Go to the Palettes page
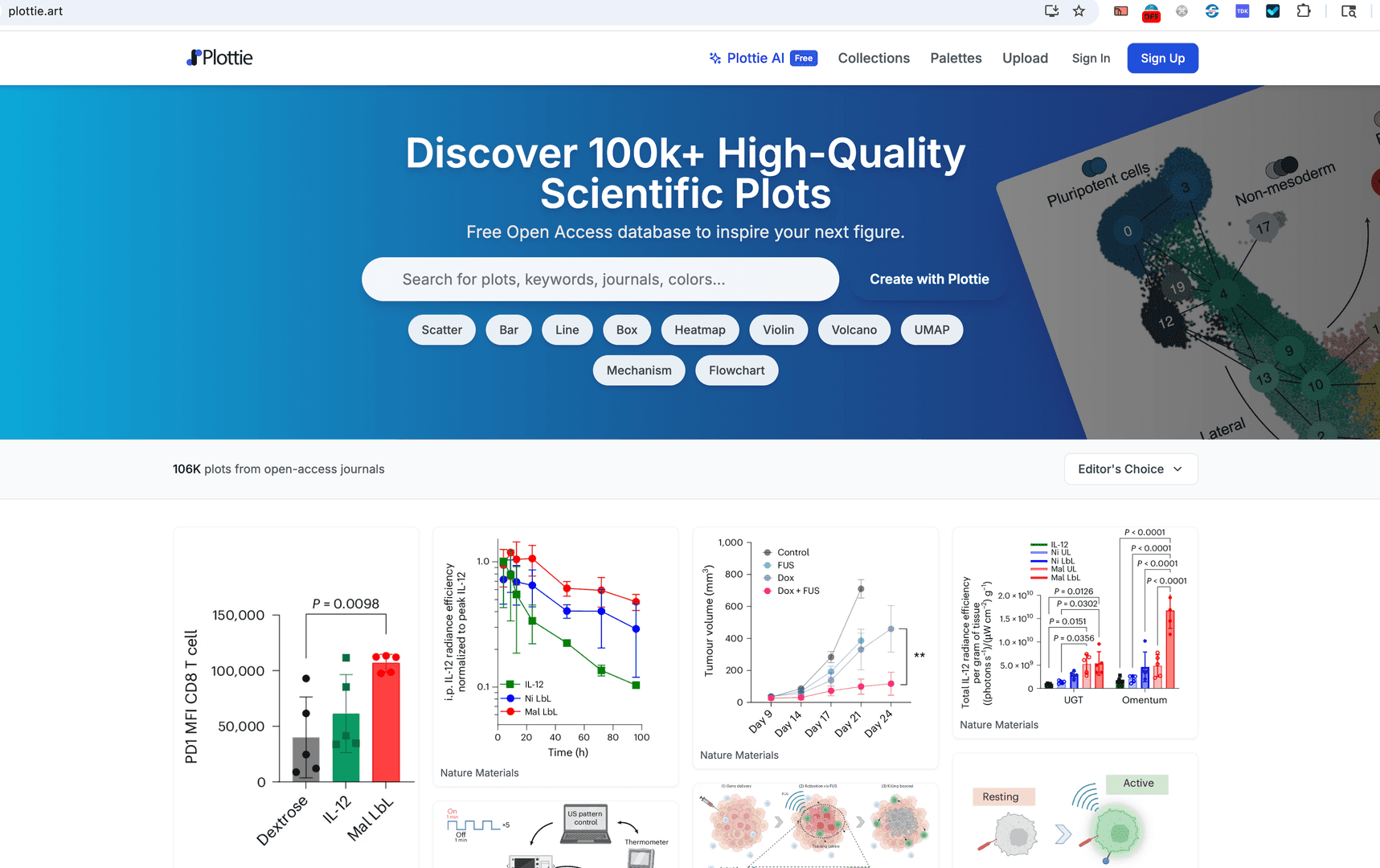The image size is (1380, 868). 956,58
